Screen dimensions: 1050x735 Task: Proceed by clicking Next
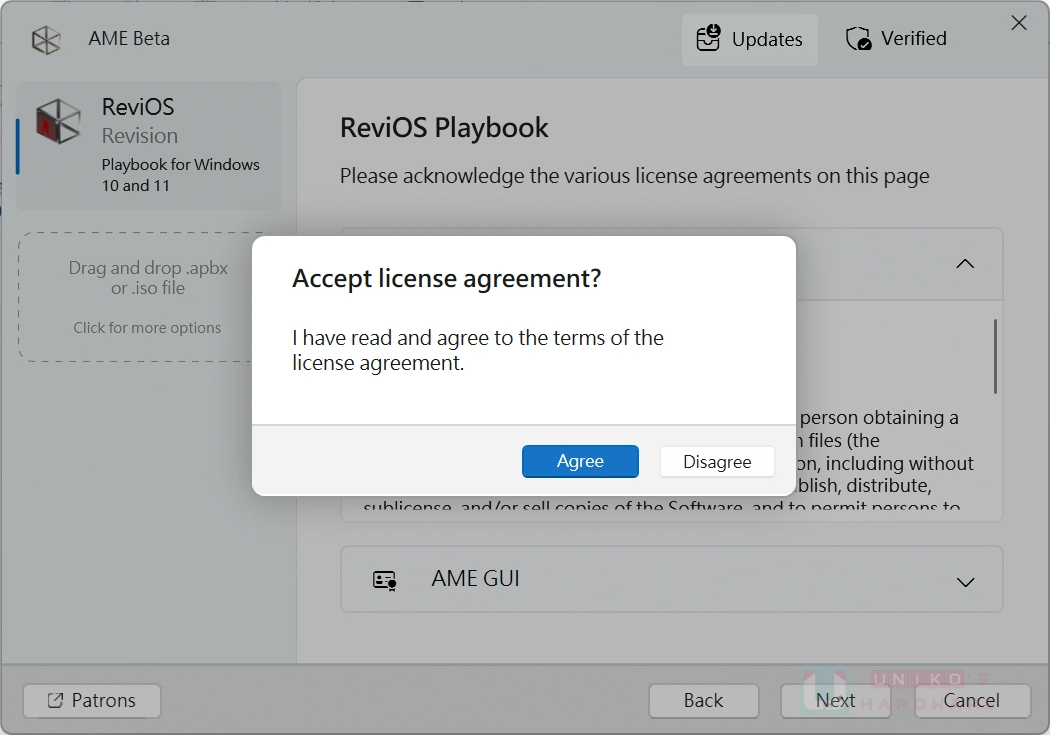coord(836,700)
